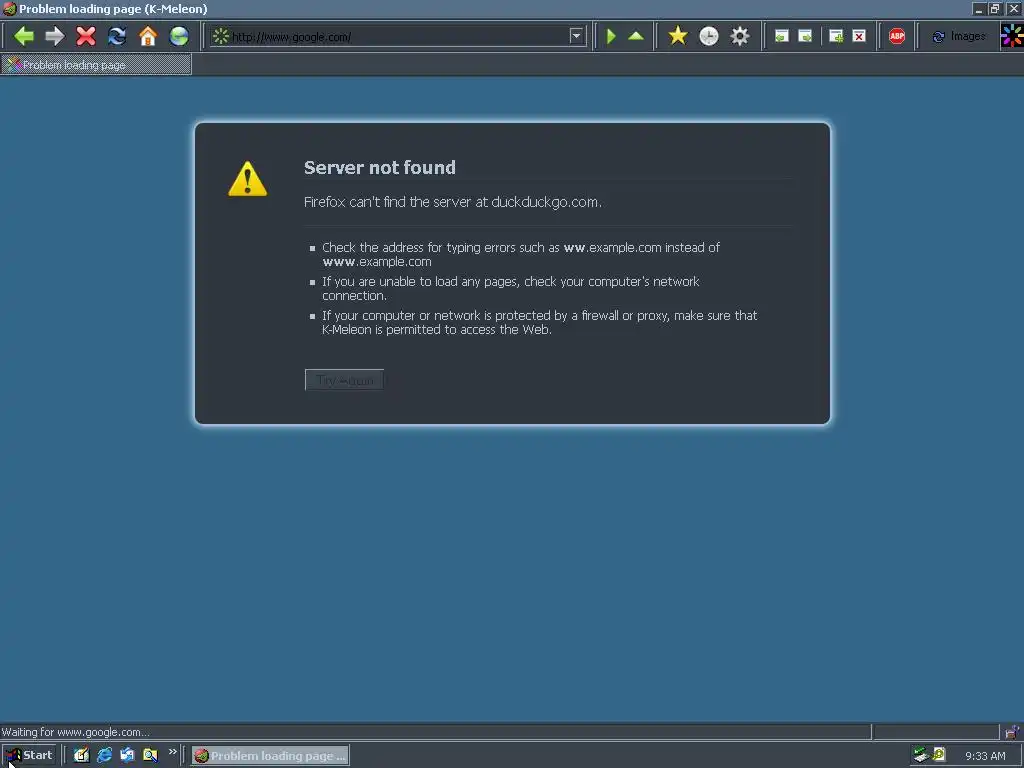Go forward with the gray right arrow
Viewport: 1024px width, 768px height.
55,36
